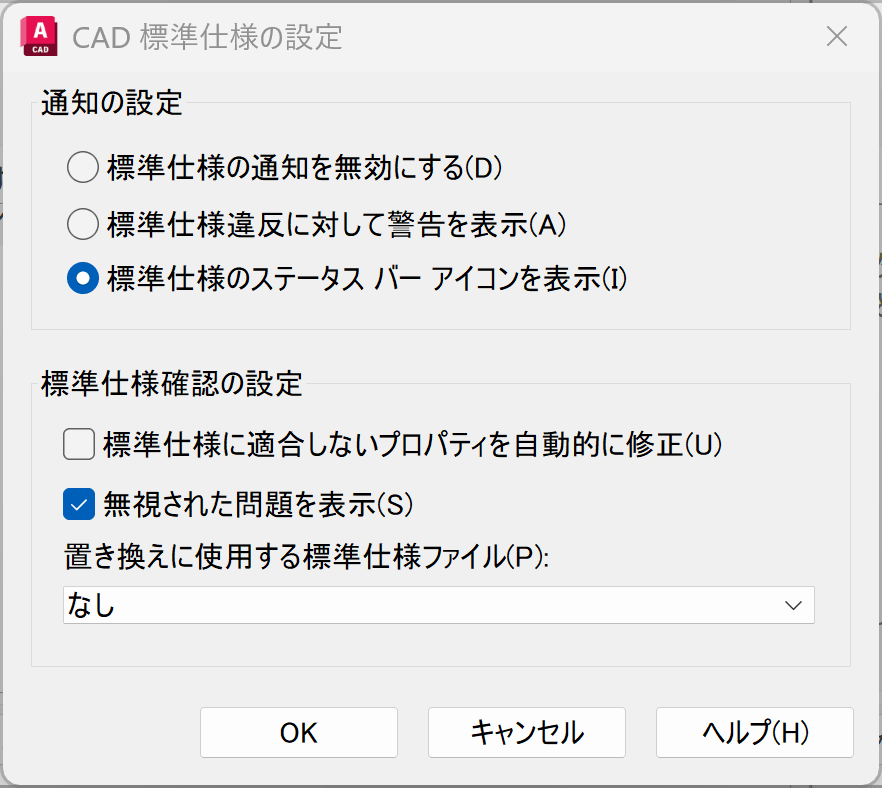Choose 標準仕様違反に対して警告を表示(A) radio option

(82, 224)
